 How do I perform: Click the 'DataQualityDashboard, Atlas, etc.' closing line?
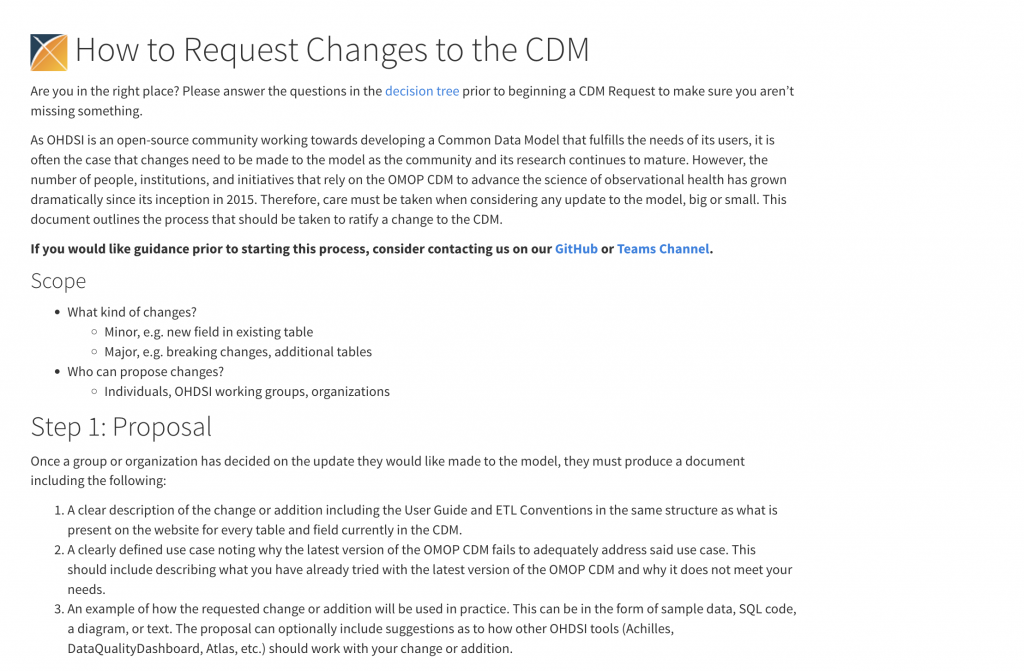(289, 649)
